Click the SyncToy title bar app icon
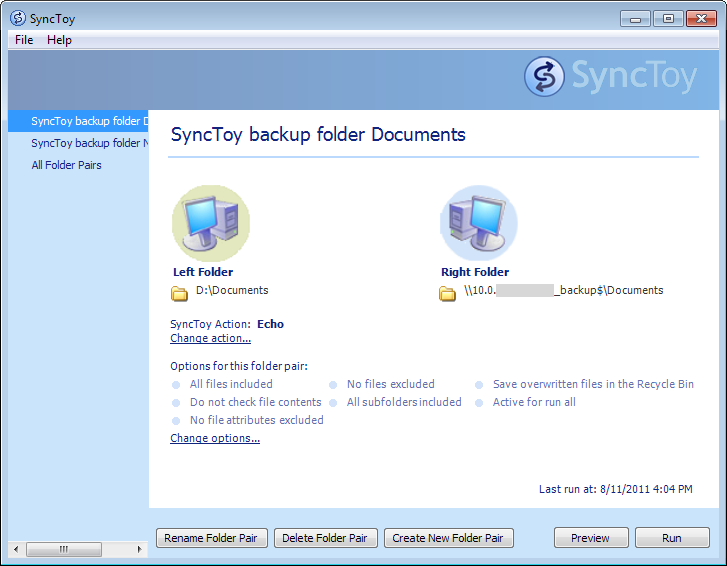The image size is (727, 566). coord(18,18)
